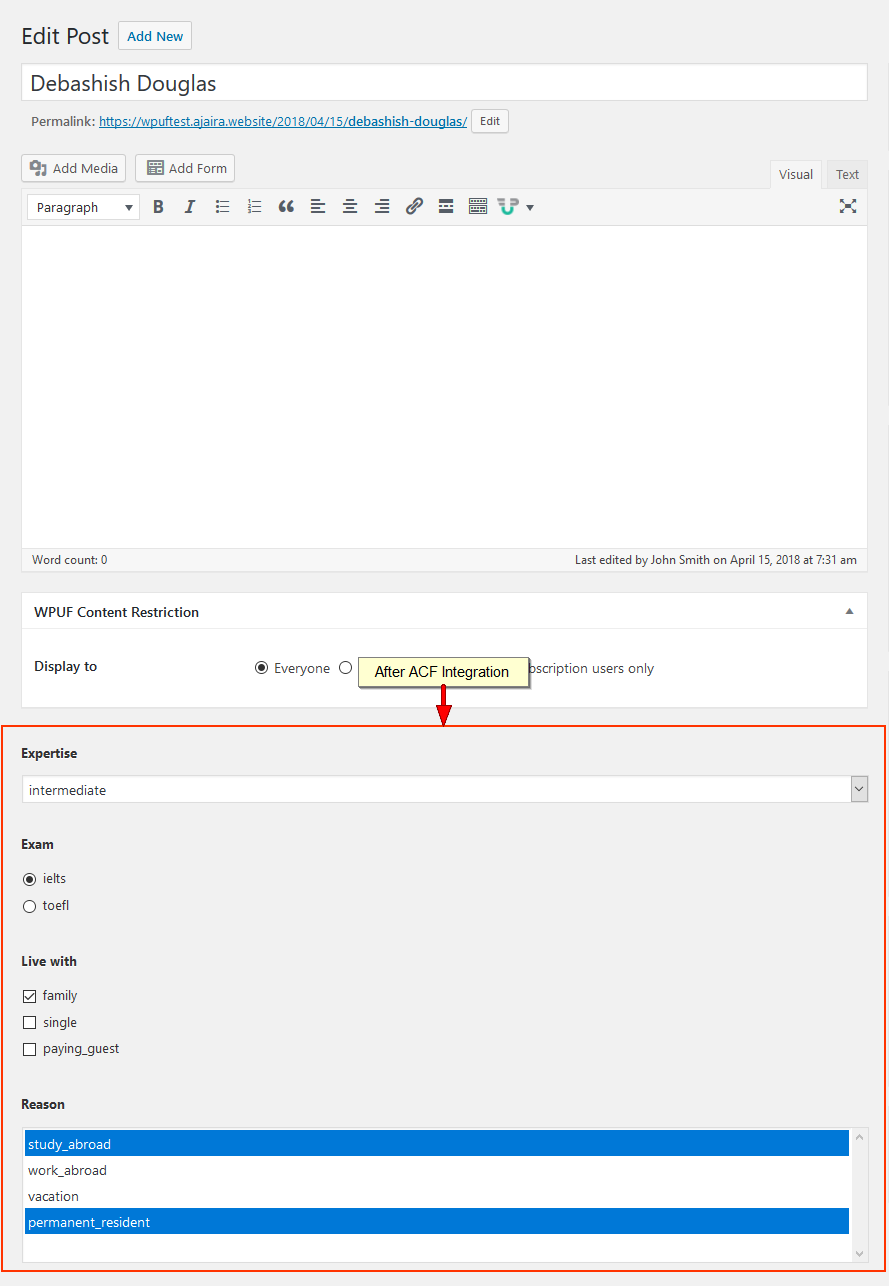This screenshot has width=896, height=1286.
Task: Switch to the Text editor tab
Action: (847, 174)
